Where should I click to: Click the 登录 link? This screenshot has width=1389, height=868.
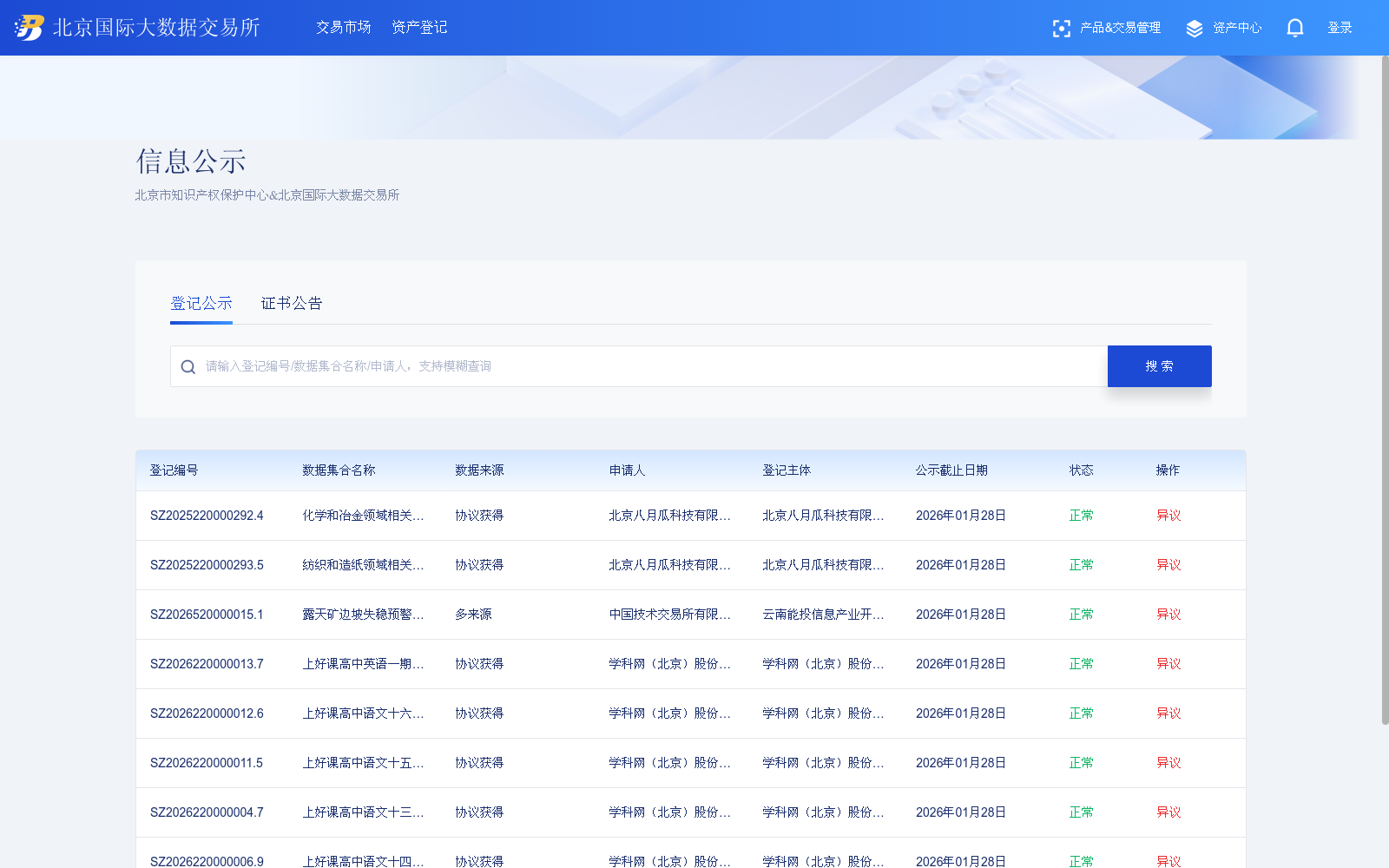tap(1340, 28)
